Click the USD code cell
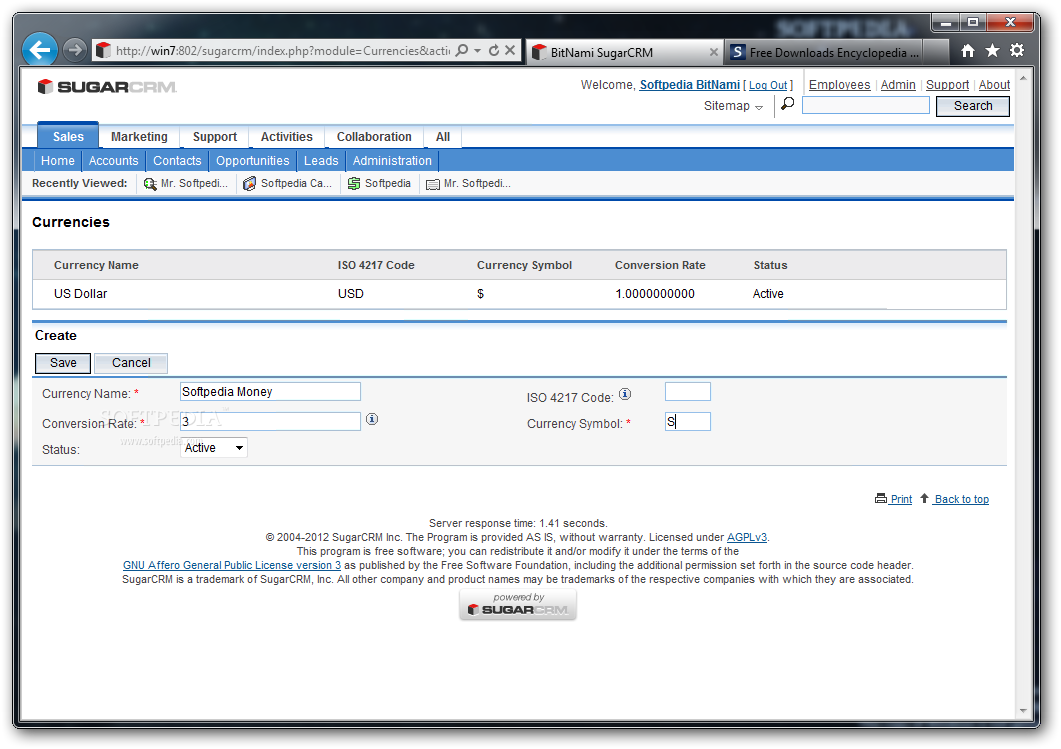Screen dimensions: 1061x749 click(x=351, y=294)
